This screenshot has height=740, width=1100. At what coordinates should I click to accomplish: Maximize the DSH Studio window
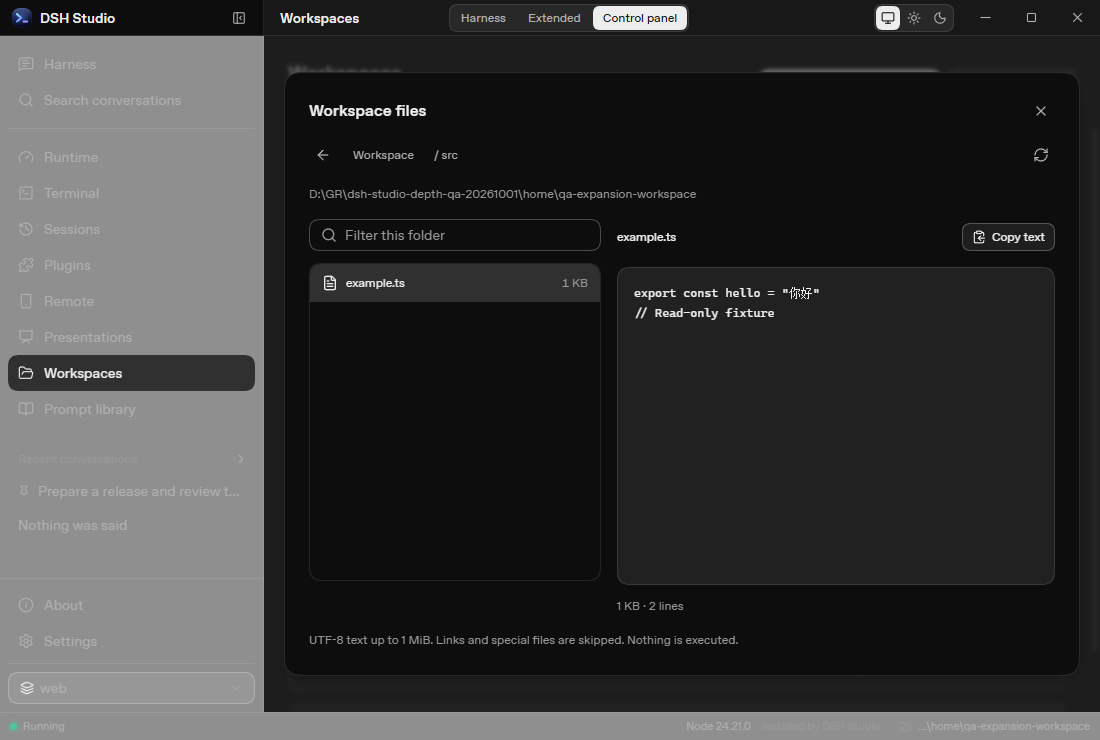pos(1031,18)
